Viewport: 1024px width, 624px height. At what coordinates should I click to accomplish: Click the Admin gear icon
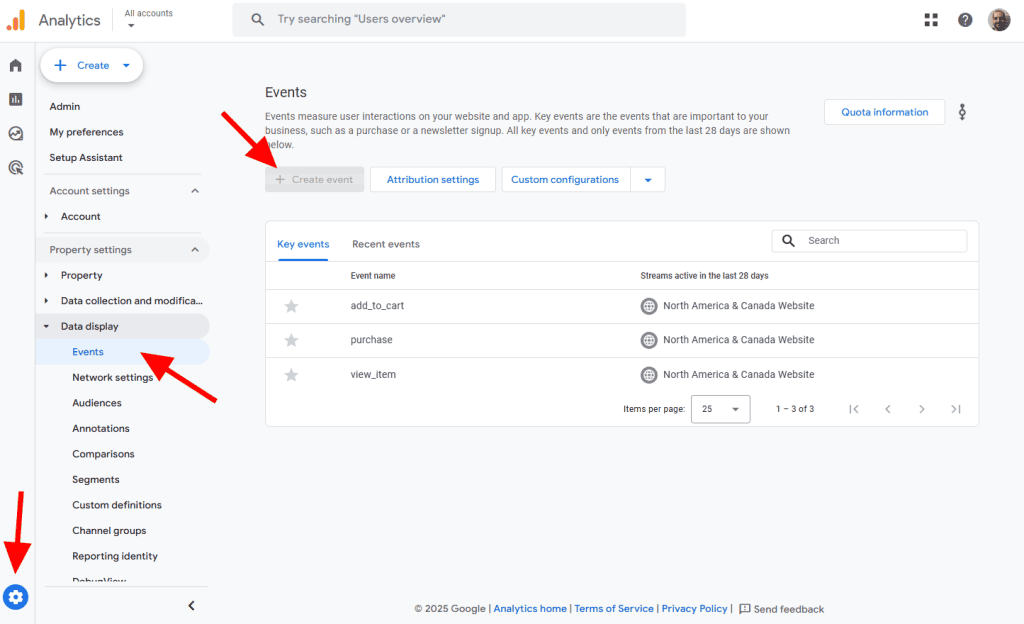click(16, 597)
